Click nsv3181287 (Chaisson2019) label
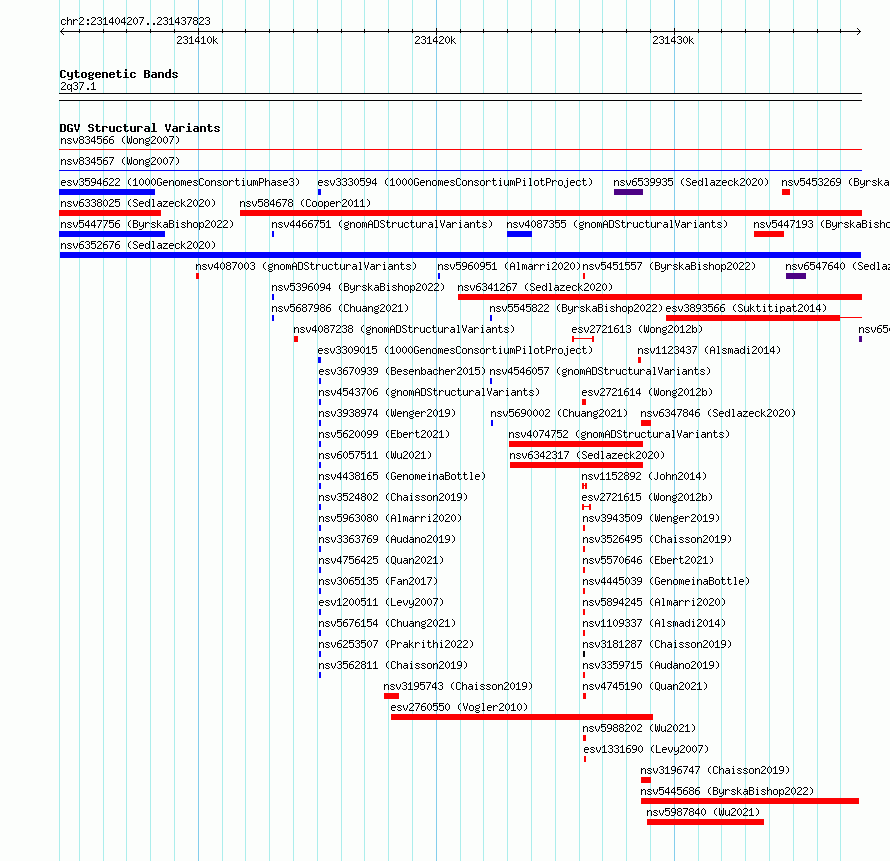 [x=657, y=644]
